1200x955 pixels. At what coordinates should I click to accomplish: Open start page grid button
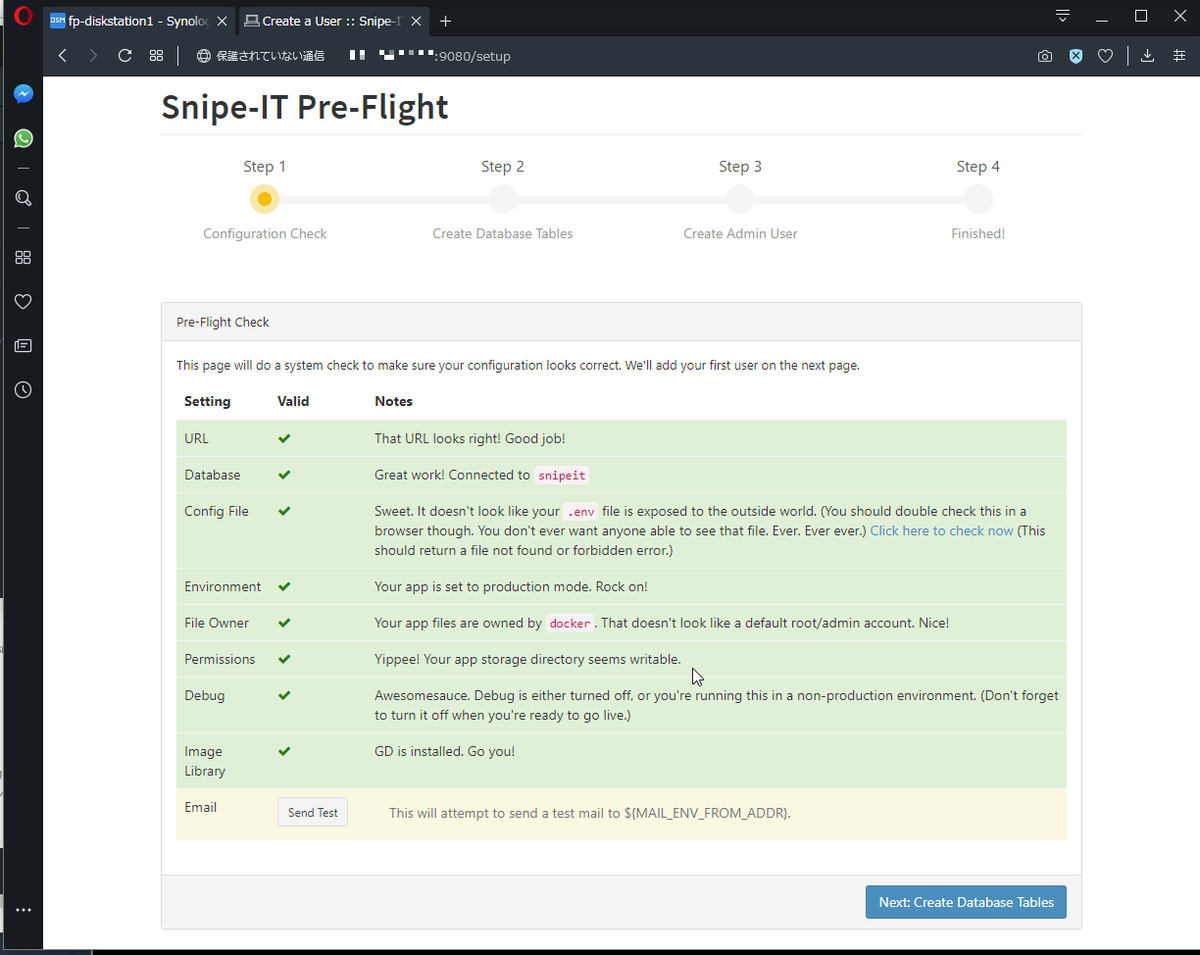156,56
